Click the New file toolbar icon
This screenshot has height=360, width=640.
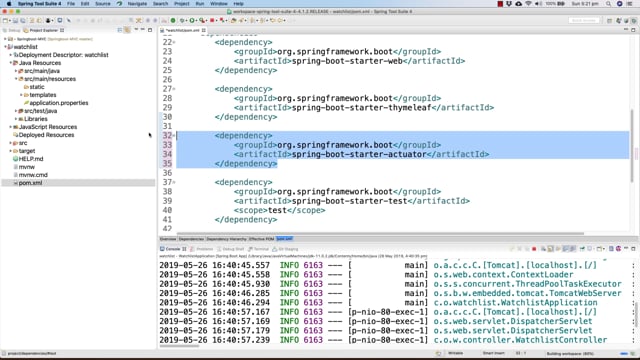[x=6, y=20]
